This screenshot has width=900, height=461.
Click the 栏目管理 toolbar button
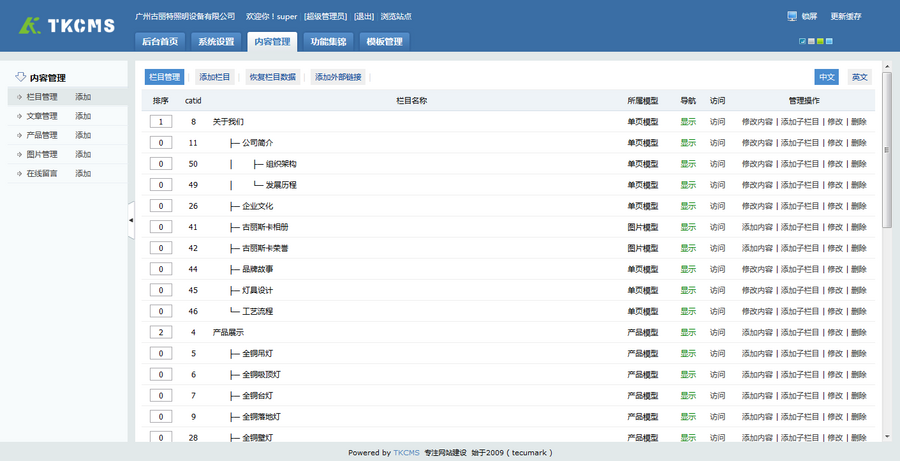click(165, 77)
